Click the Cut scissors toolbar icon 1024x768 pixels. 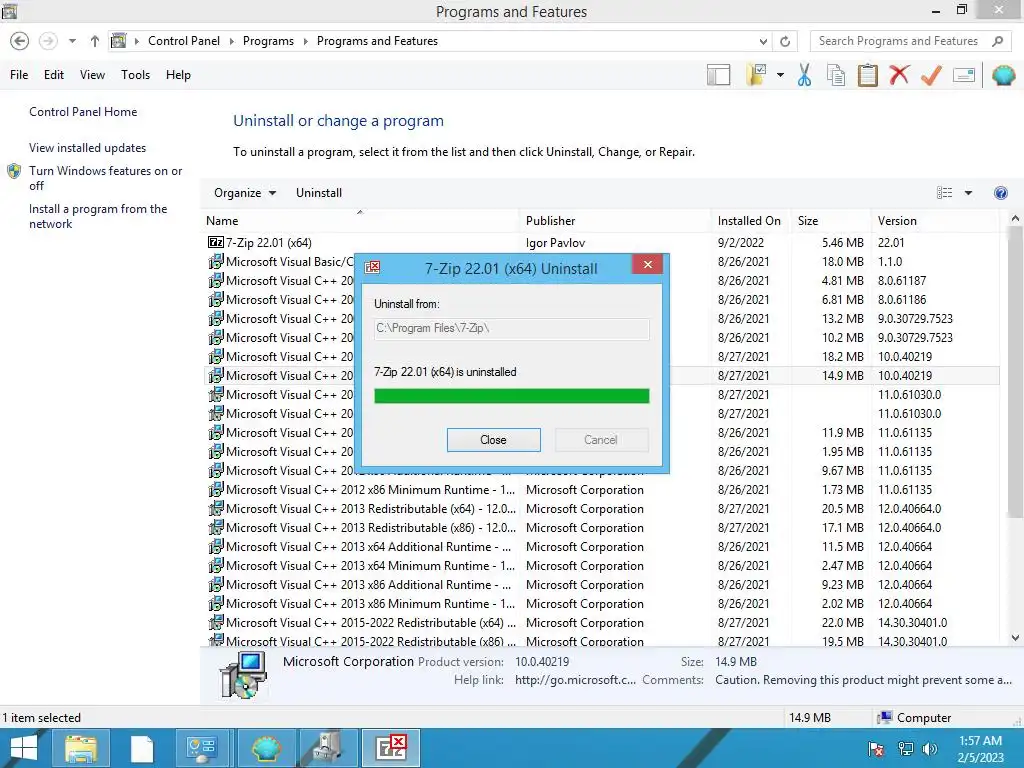click(x=804, y=75)
